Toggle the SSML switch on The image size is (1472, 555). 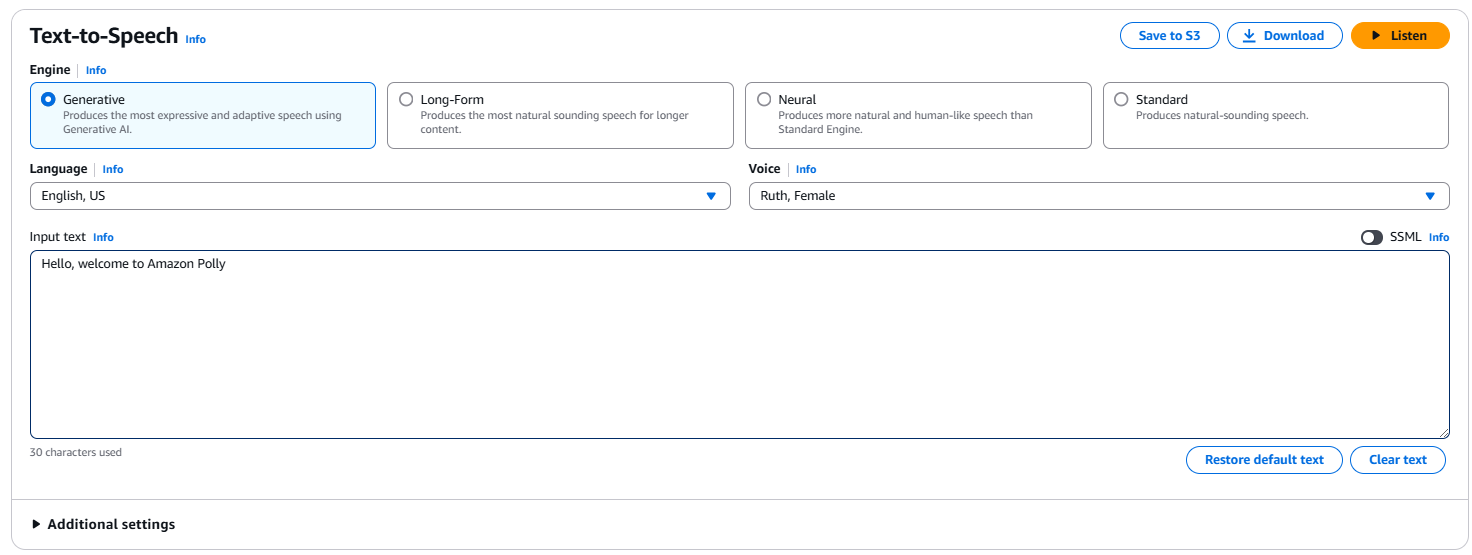1372,237
